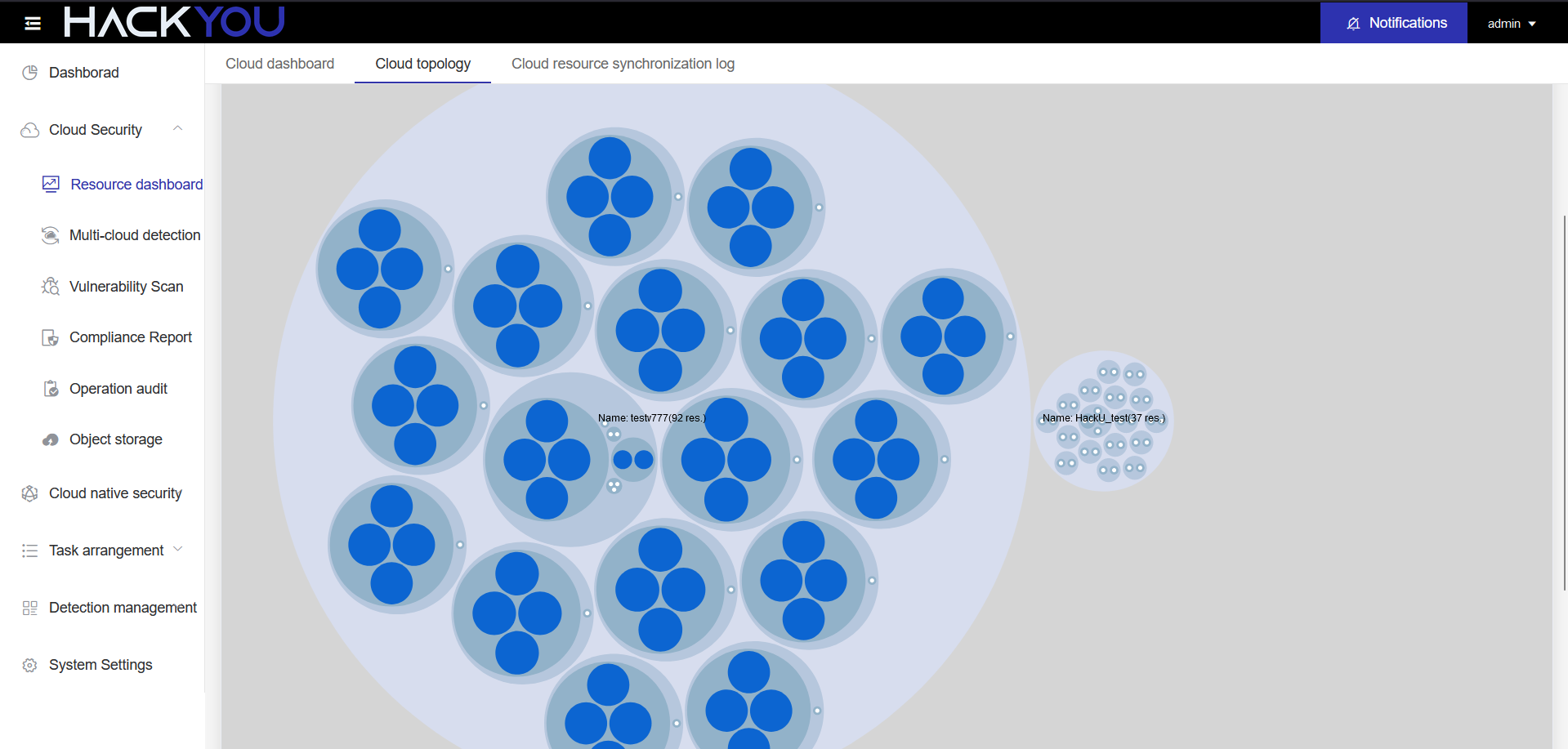Collapse the Cloud Security section chevron
Screen dimensions: 1568x749
click(x=177, y=129)
